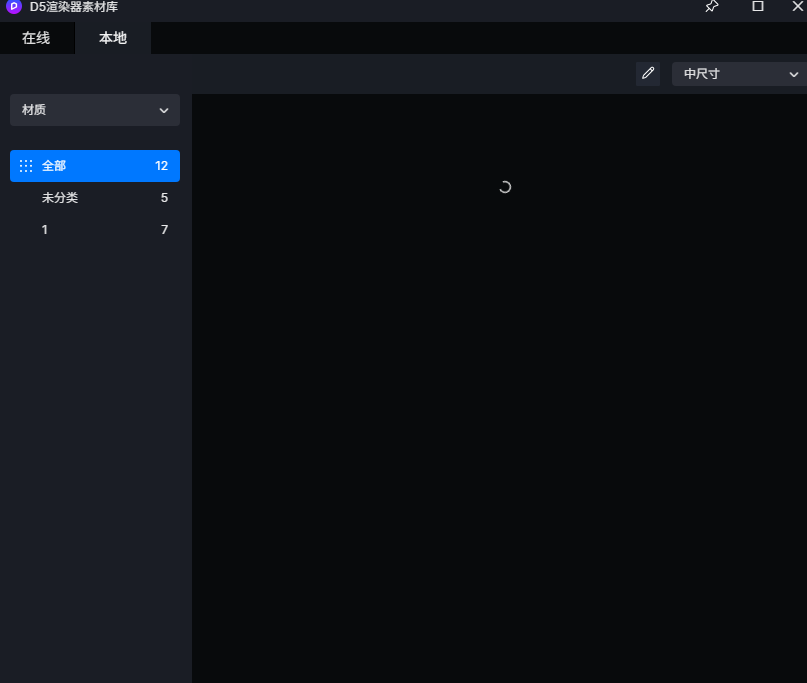
Task: Select the 未分类 category
Action: [x=60, y=198]
